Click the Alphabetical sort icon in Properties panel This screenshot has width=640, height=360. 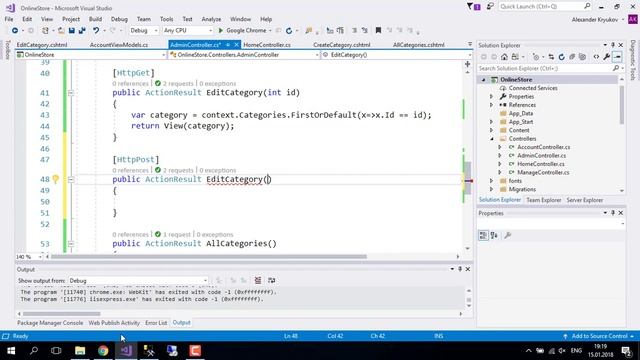pos(494,236)
